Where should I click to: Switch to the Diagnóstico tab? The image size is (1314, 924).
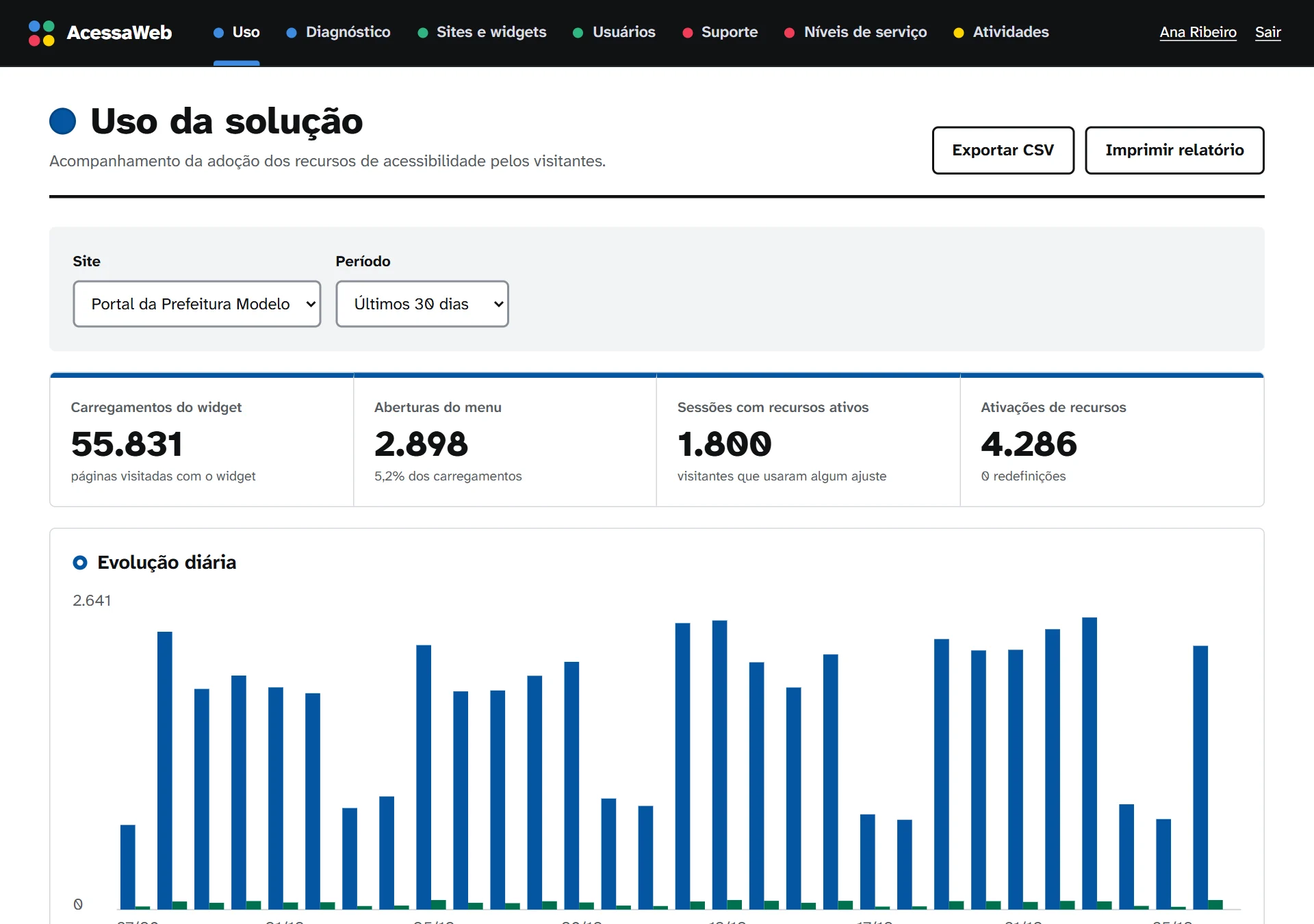tap(339, 32)
